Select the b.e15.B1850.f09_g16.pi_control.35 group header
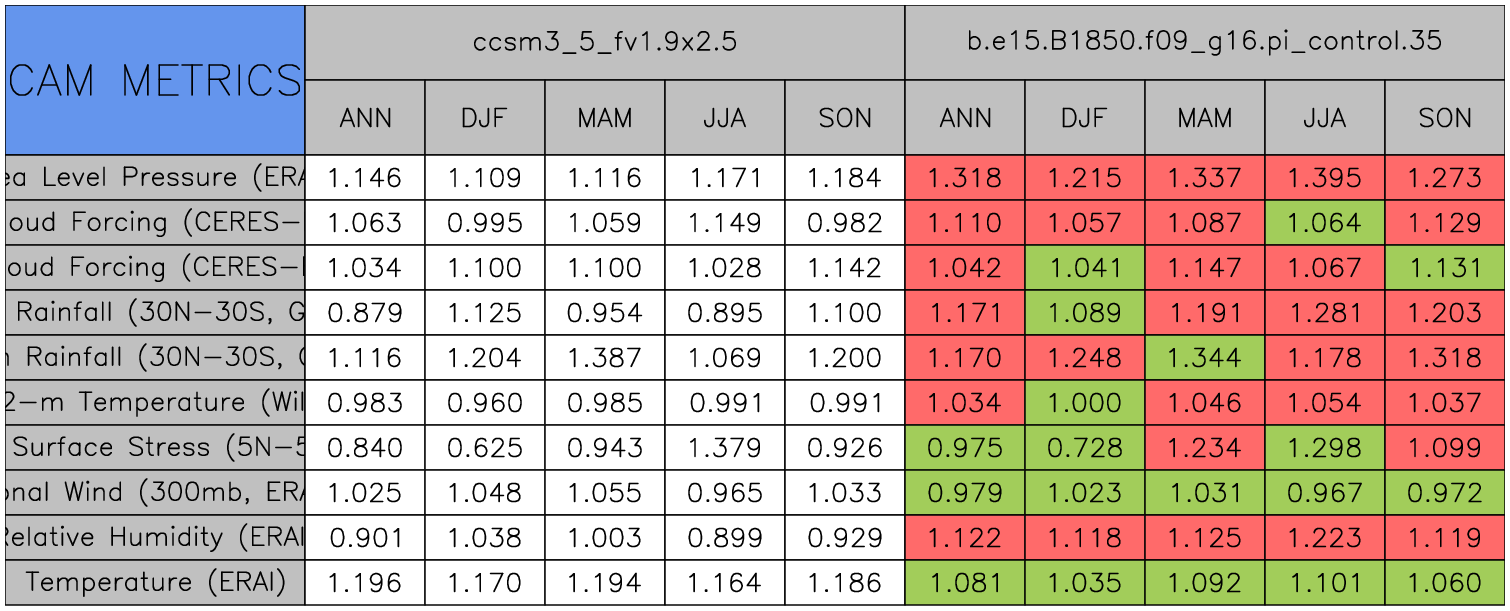Viewport: 1510px width, 611px height. tap(1205, 42)
